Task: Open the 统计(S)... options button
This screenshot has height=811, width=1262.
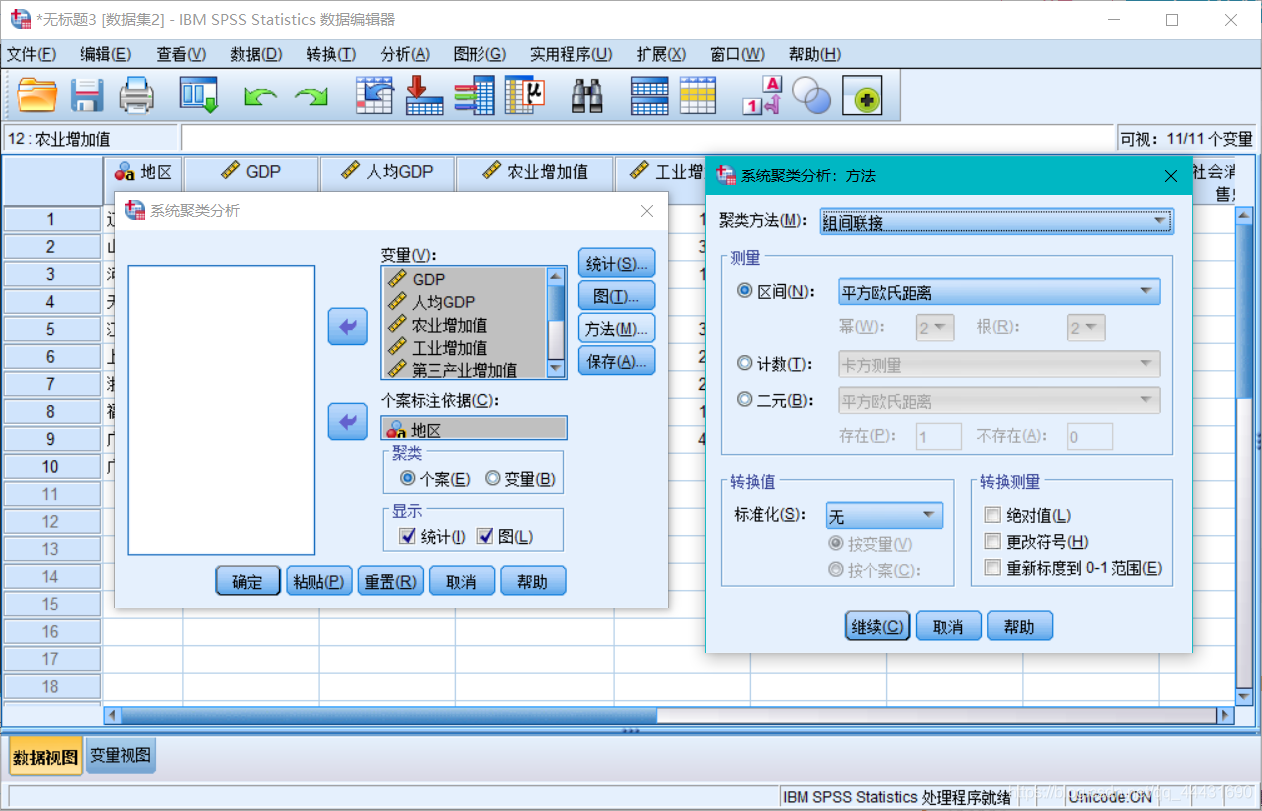Action: click(616, 264)
